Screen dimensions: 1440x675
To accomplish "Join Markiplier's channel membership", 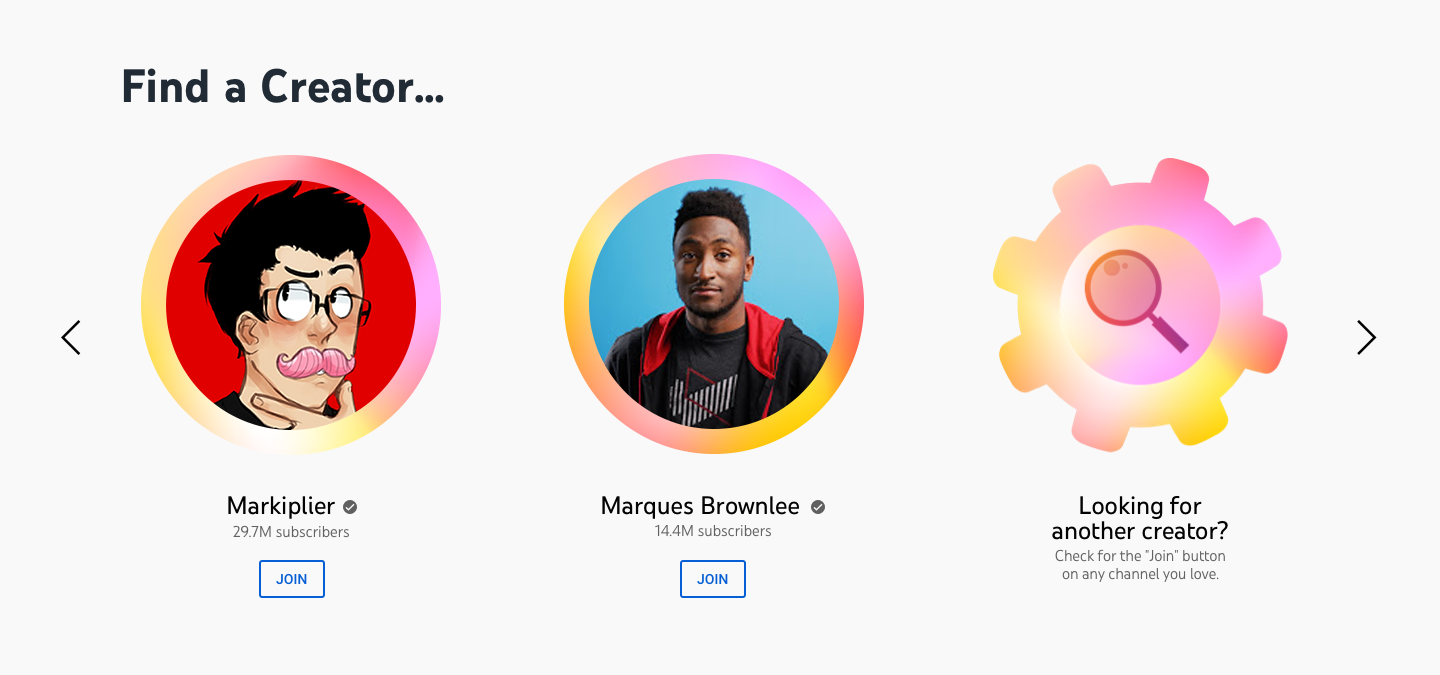I will pos(292,579).
